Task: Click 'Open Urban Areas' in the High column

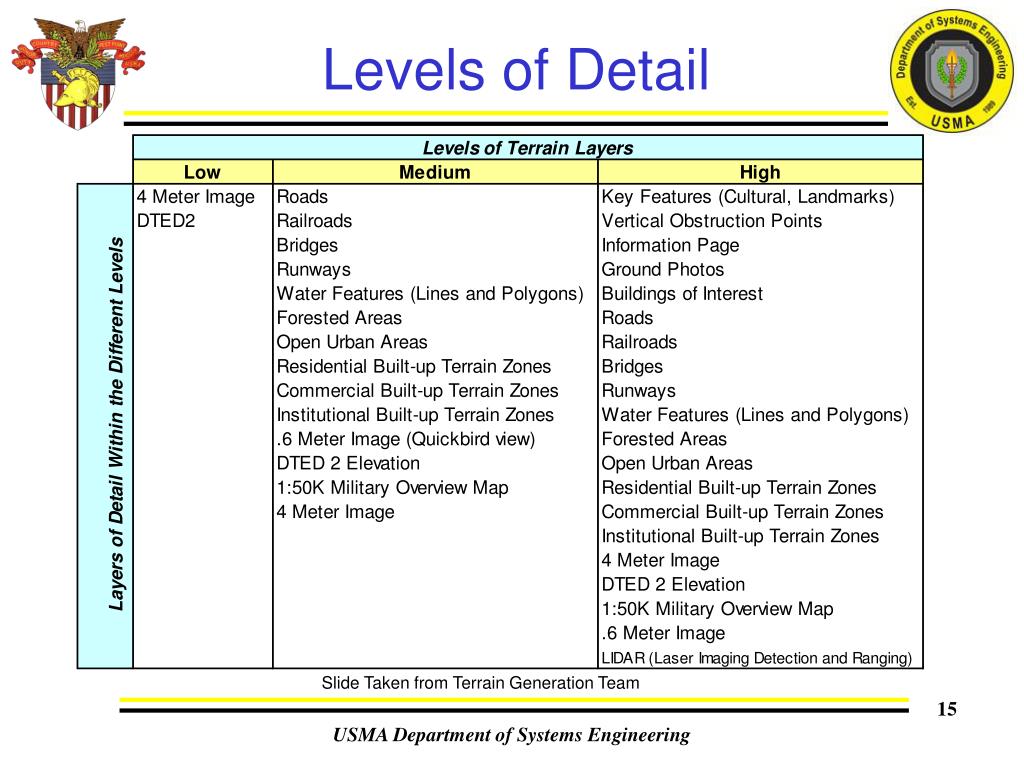Action: 677,464
